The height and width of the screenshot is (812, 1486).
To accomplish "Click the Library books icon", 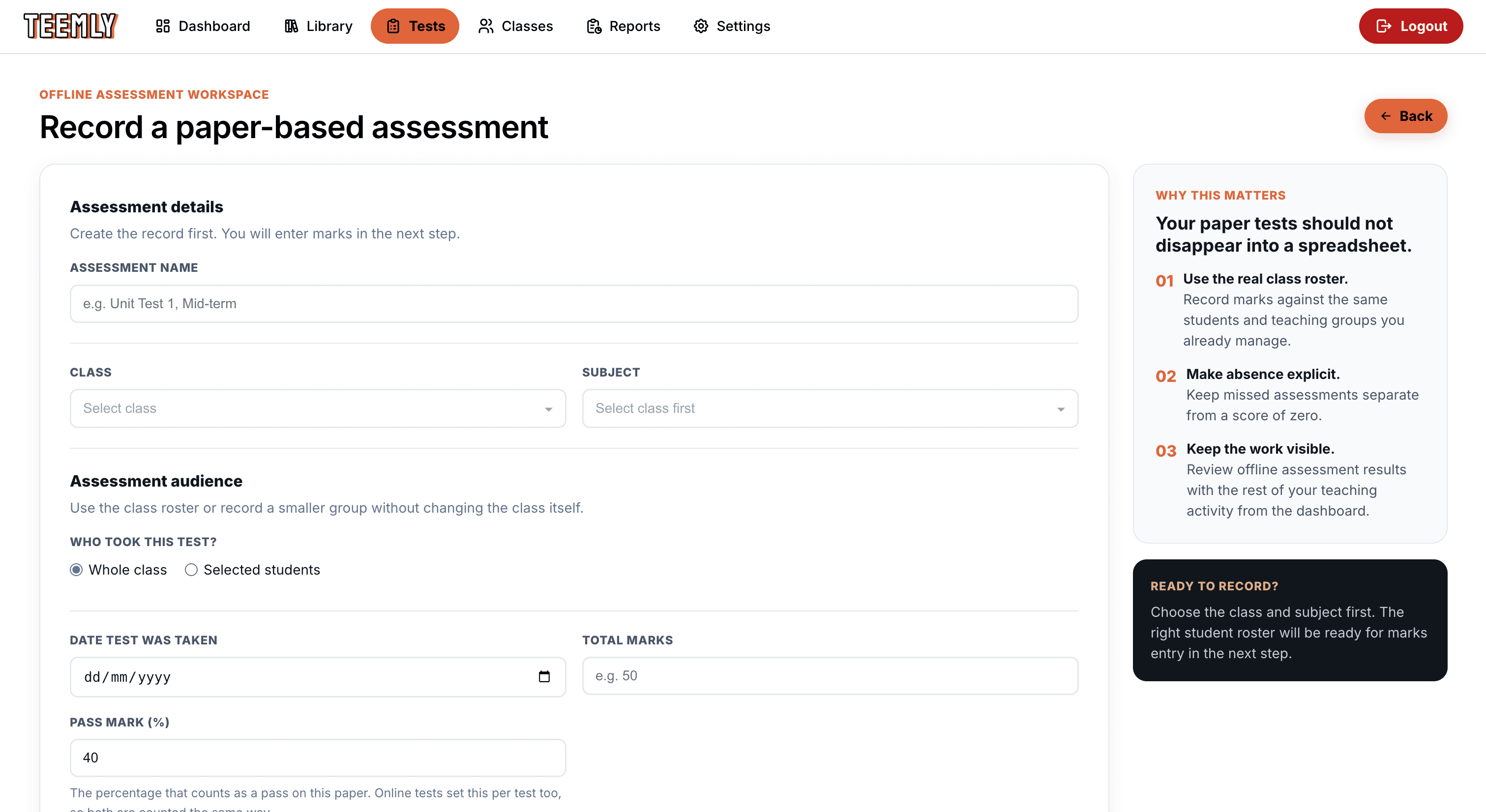I will pos(291,26).
